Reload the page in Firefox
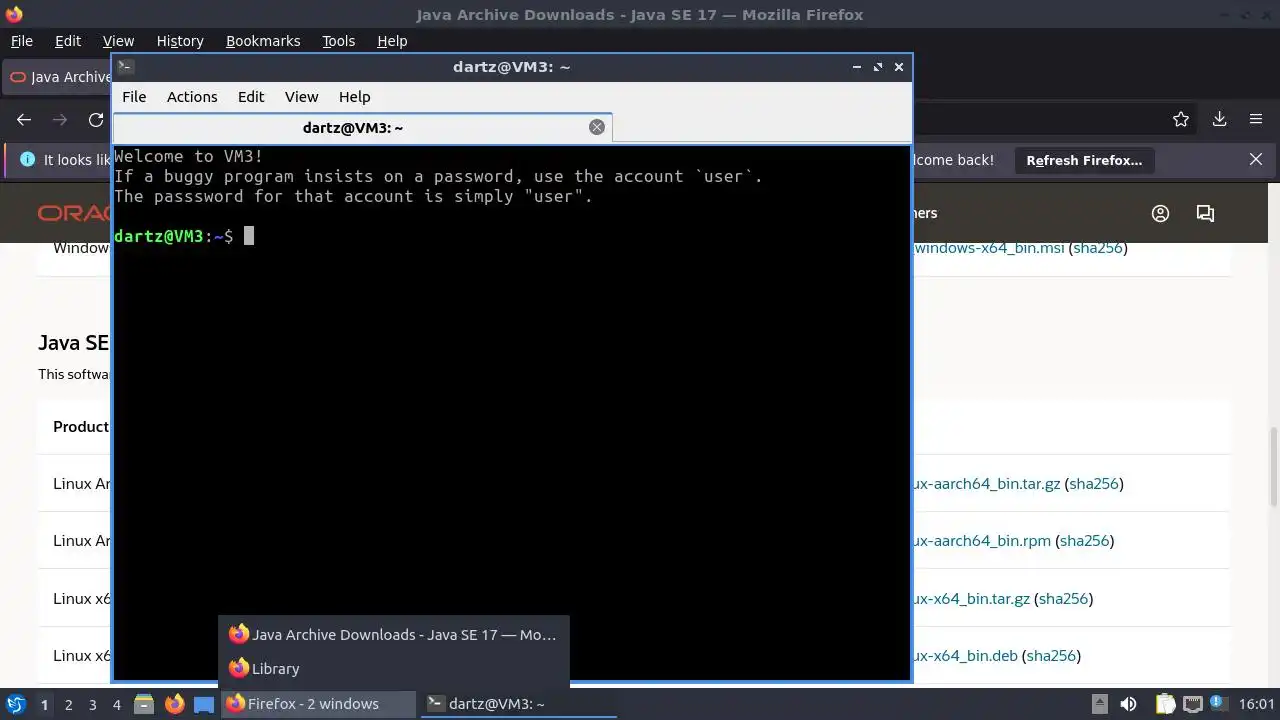 tap(96, 119)
